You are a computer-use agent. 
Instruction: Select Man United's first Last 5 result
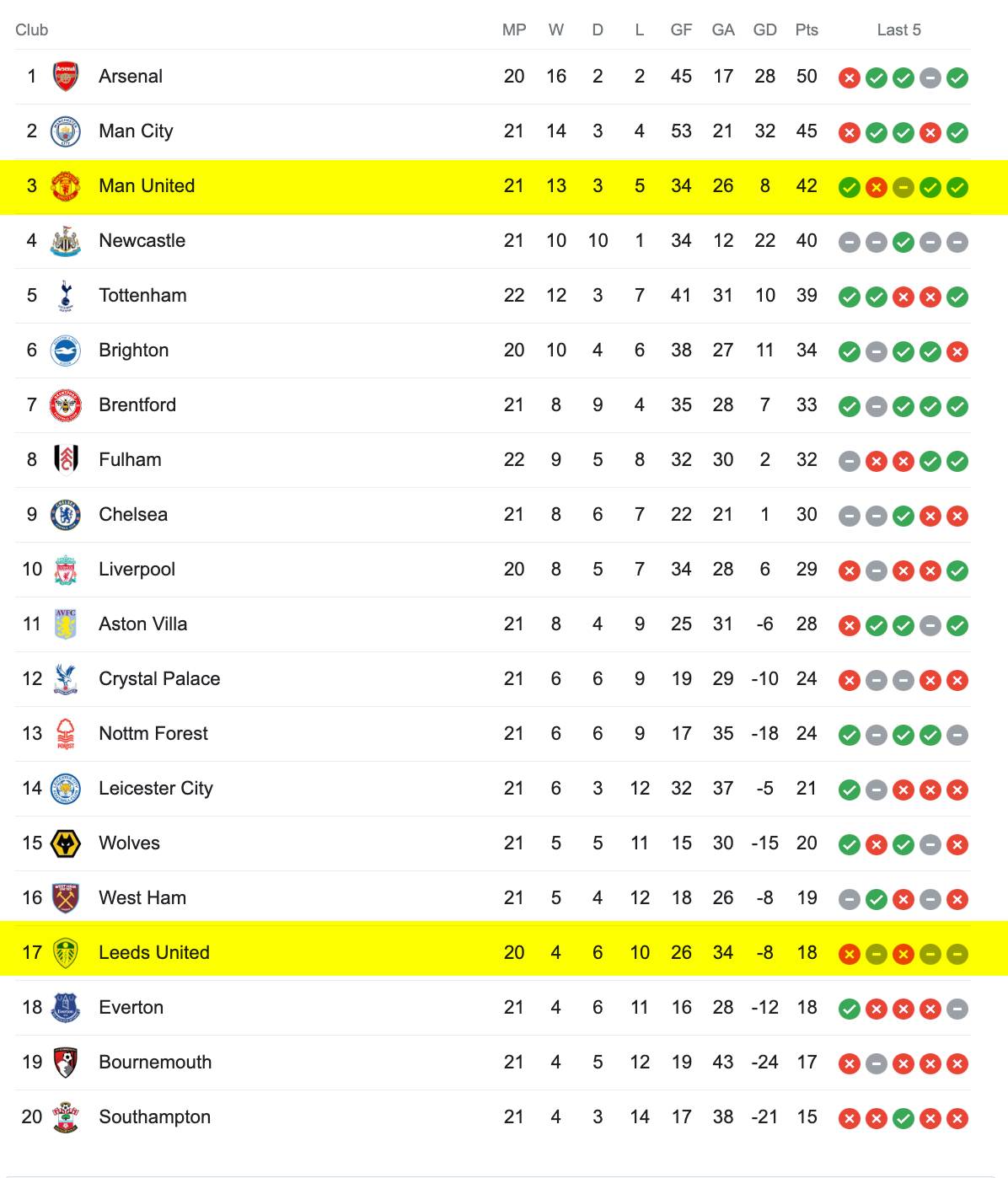[x=849, y=187]
